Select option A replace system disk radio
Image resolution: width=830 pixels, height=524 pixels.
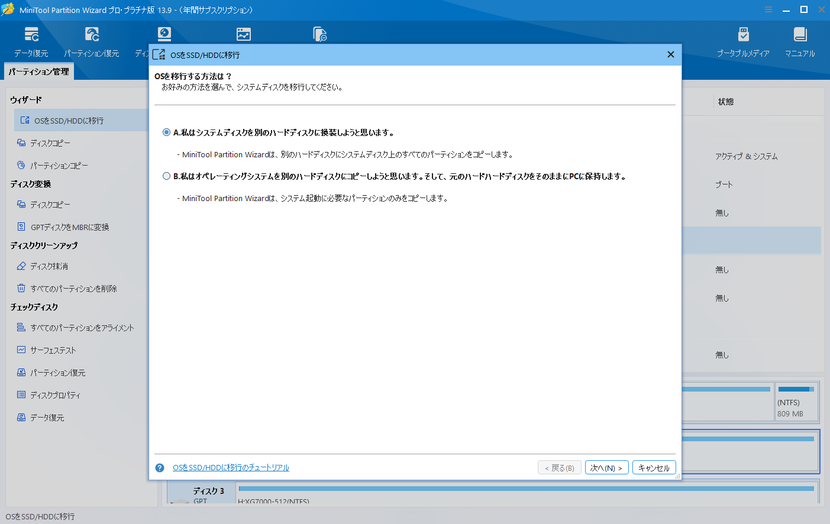coord(166,132)
